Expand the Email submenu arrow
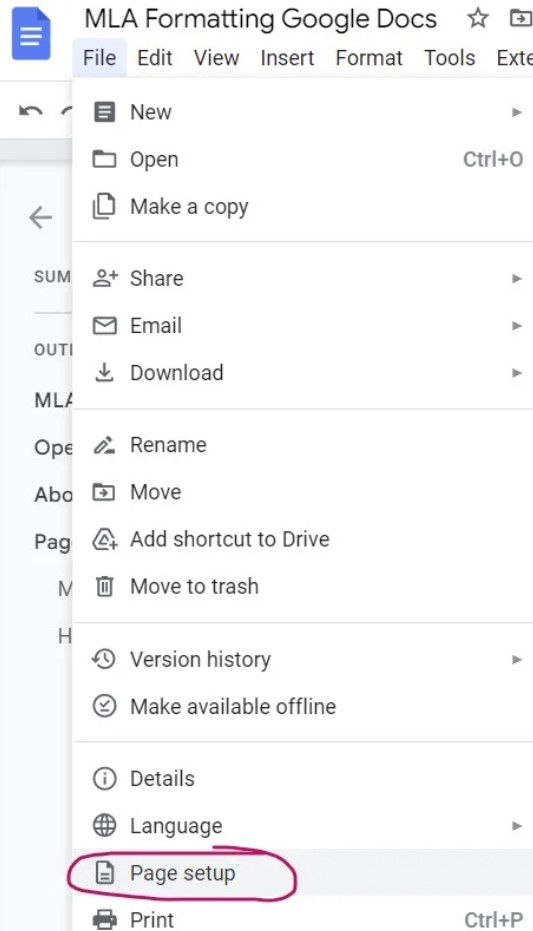Screen dimensions: 533x931 coord(517,325)
